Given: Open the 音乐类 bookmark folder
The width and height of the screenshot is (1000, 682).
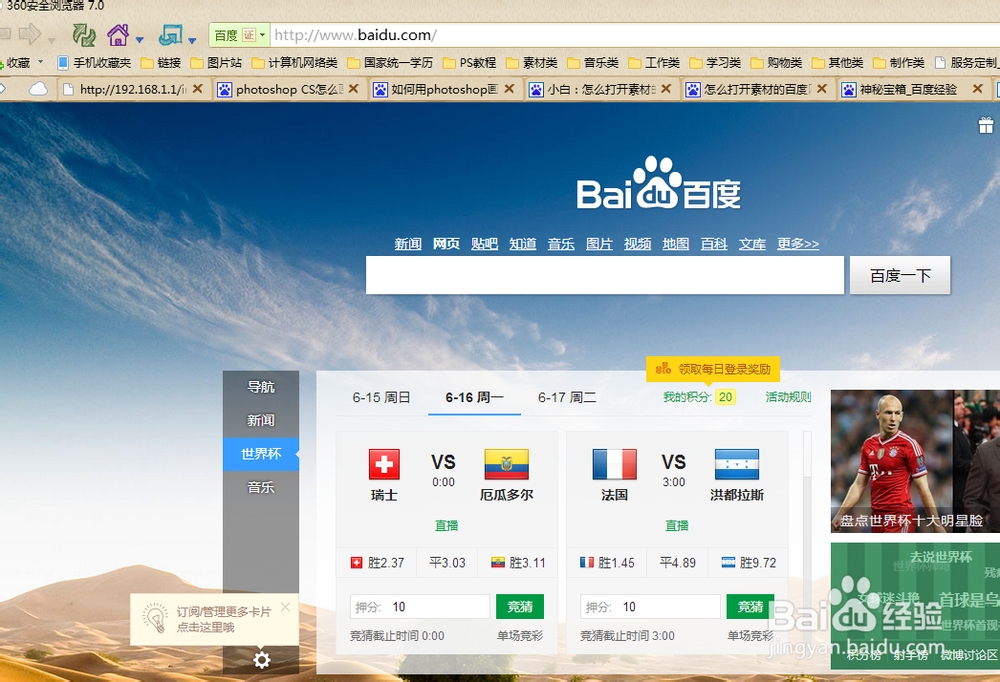Looking at the screenshot, I should point(593,63).
